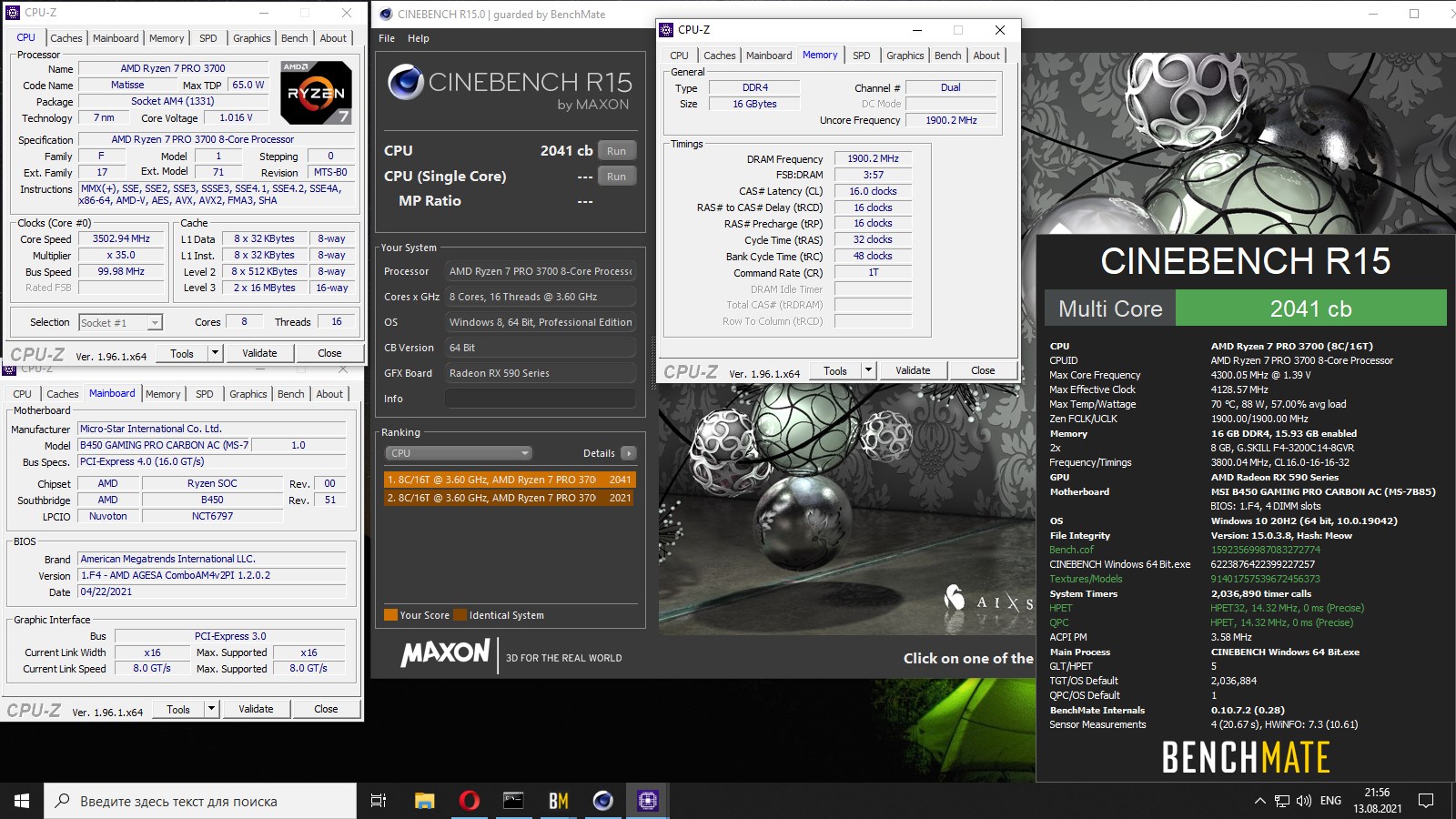Switch to CPU-Z app in taskbar
1456x819 pixels.
pyautogui.click(x=647, y=801)
